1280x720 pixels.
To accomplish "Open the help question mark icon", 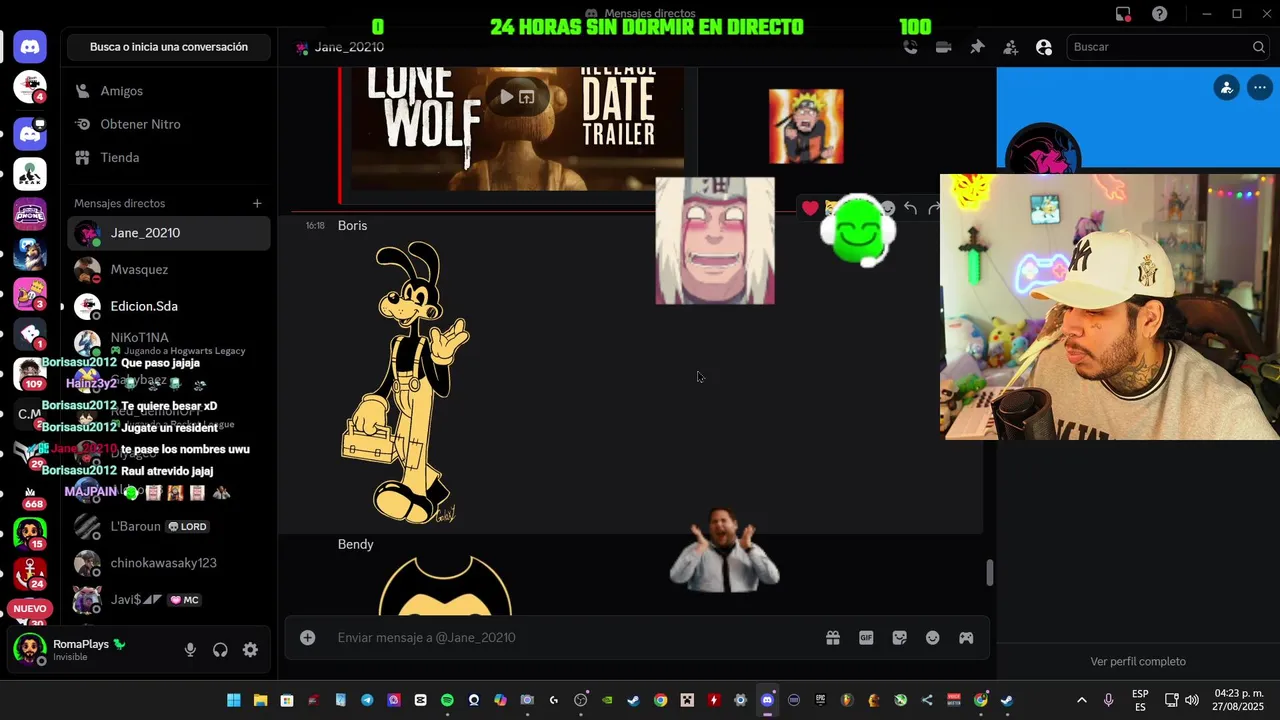I will pyautogui.click(x=1159, y=14).
